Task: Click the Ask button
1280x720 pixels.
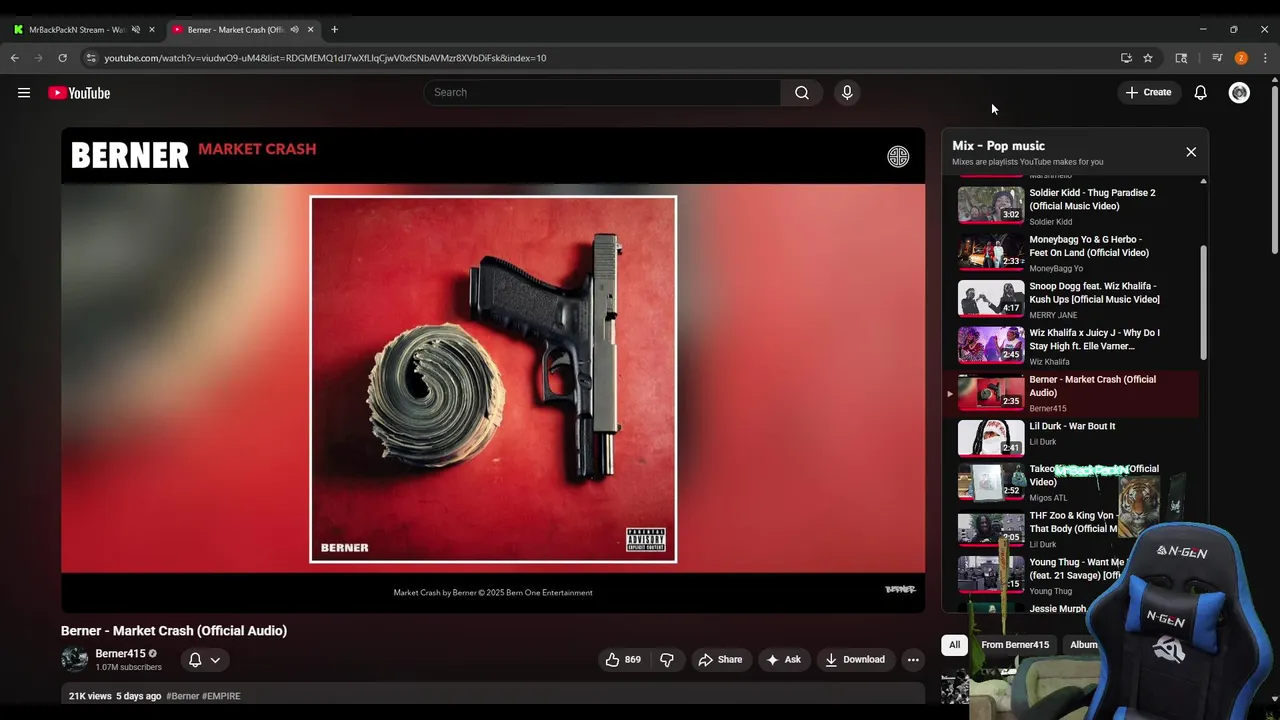Action: (x=783, y=659)
